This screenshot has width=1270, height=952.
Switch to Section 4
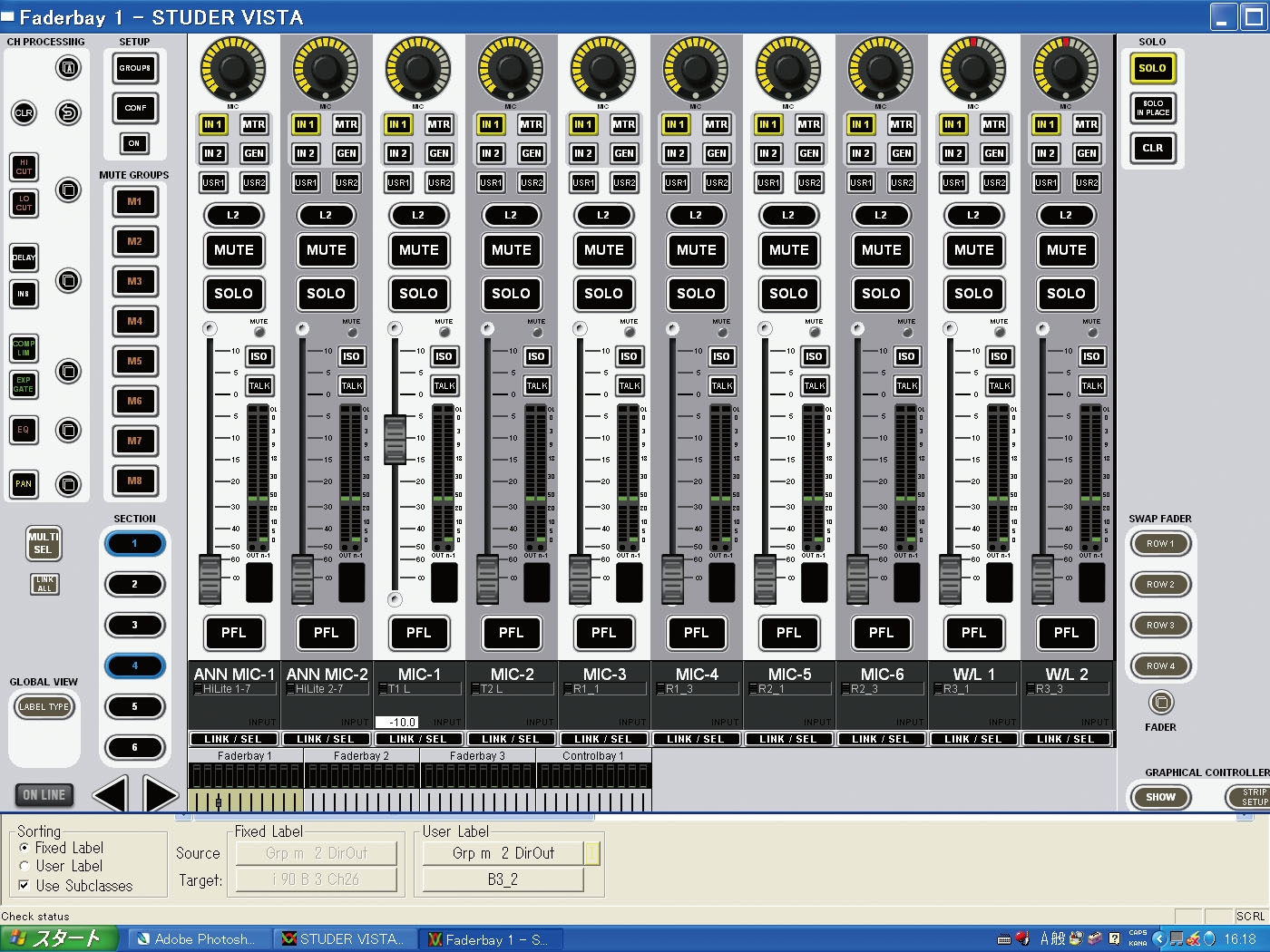[x=134, y=665]
